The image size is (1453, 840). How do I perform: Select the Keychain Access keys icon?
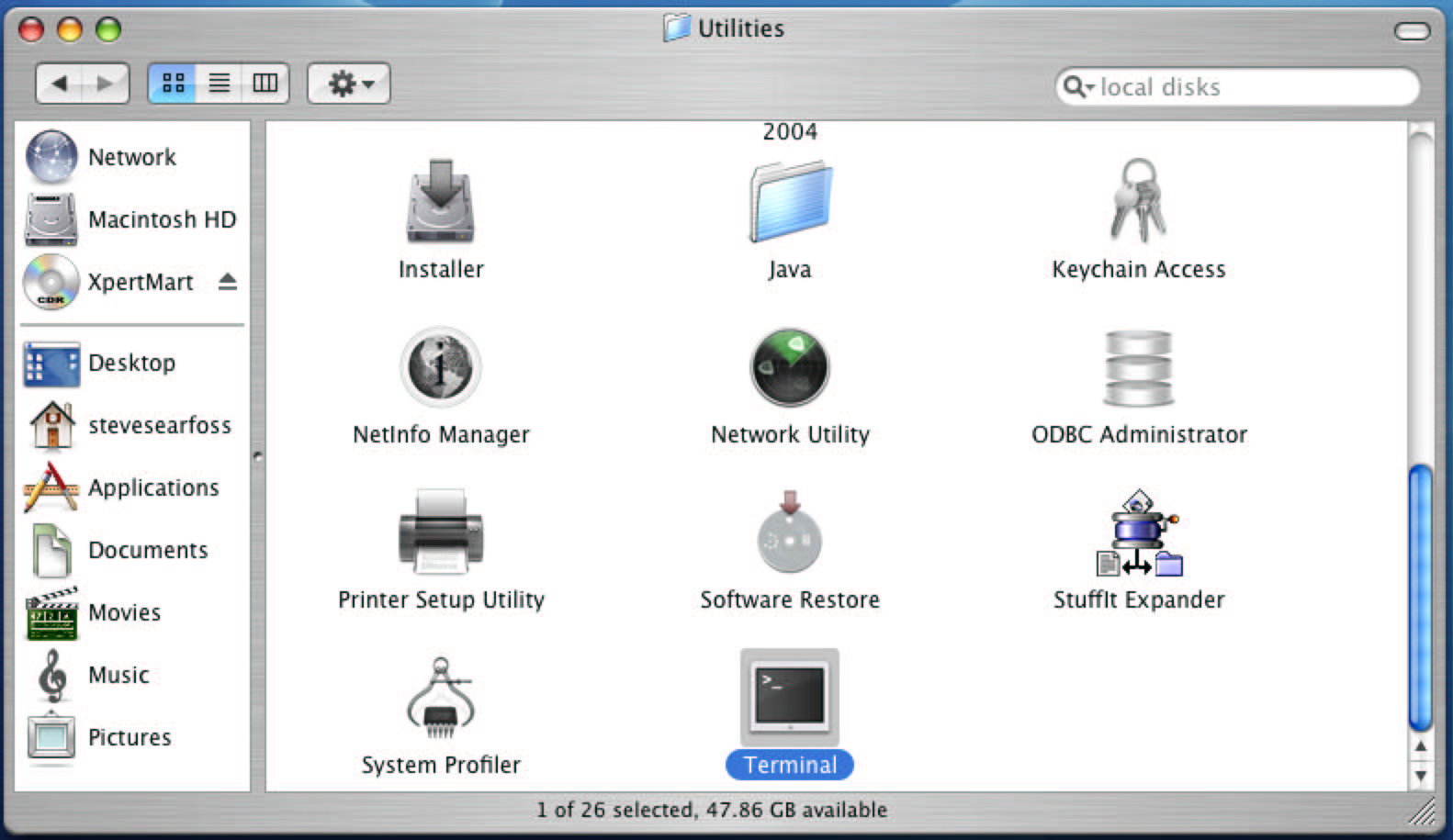tap(1138, 199)
